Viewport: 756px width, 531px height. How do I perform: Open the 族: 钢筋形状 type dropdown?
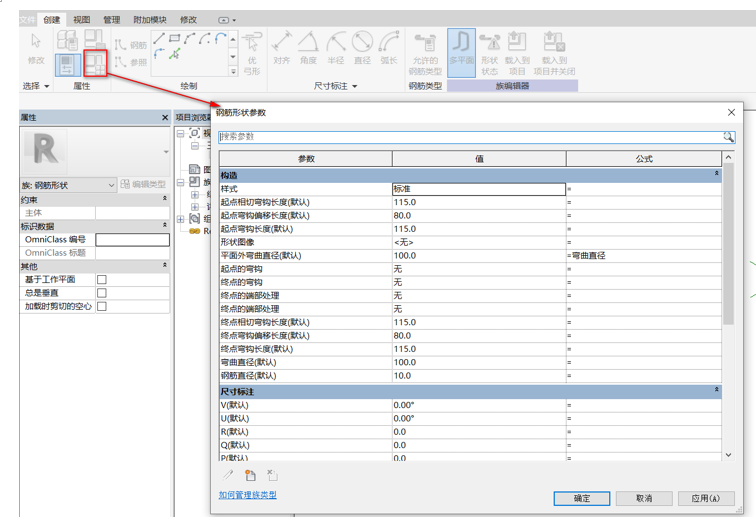point(110,185)
